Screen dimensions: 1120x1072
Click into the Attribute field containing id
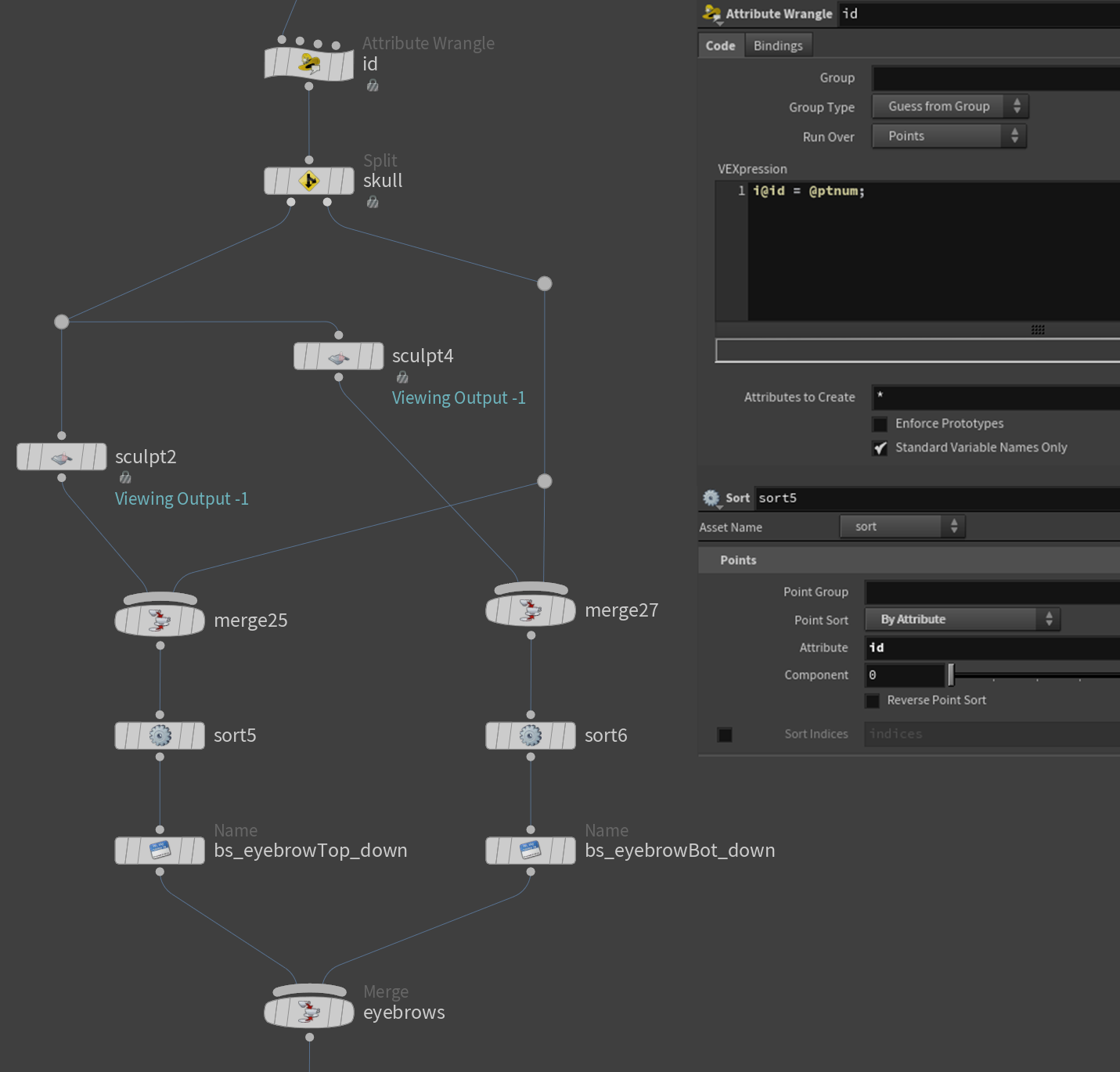point(991,648)
